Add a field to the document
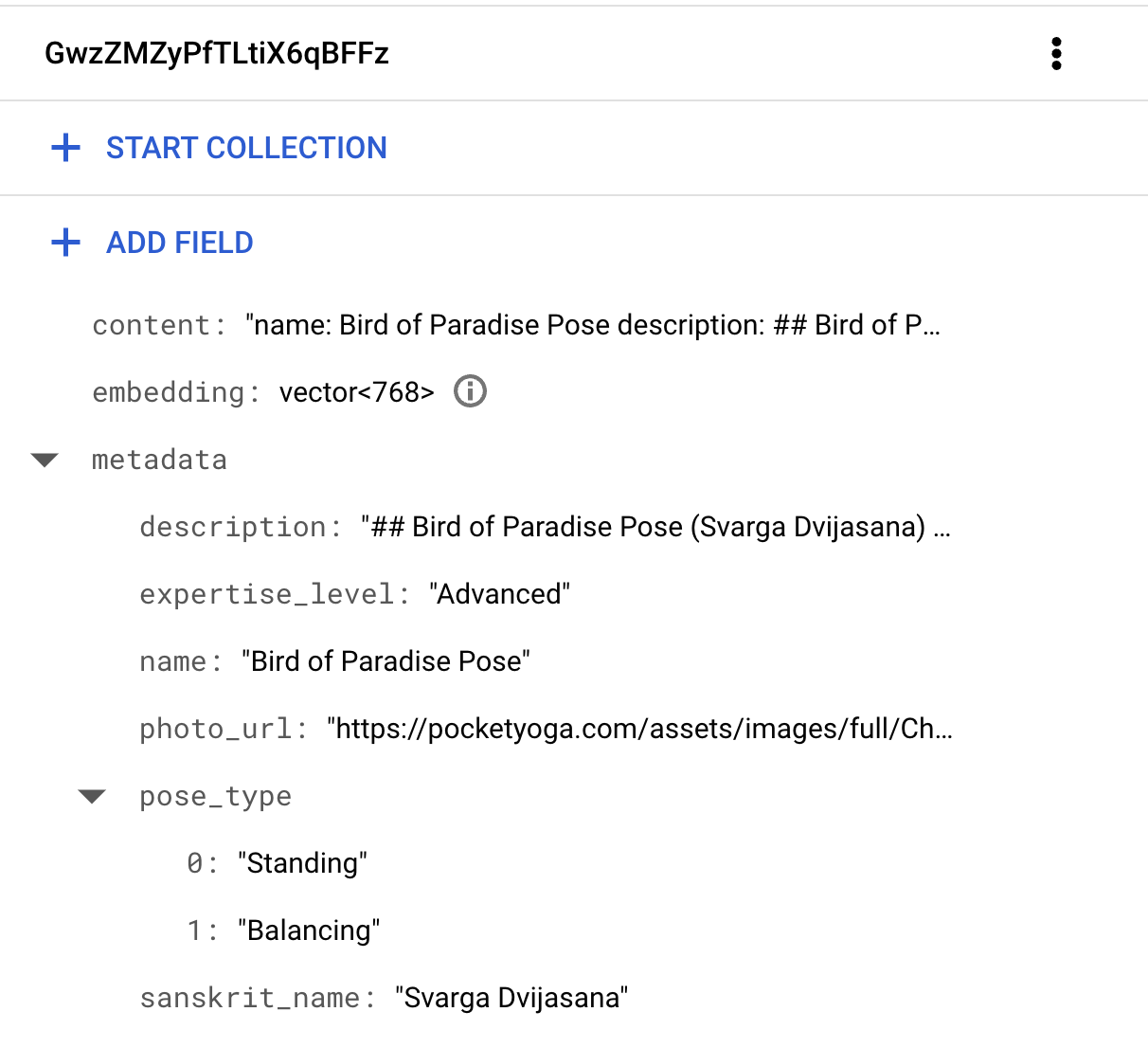 tap(179, 243)
